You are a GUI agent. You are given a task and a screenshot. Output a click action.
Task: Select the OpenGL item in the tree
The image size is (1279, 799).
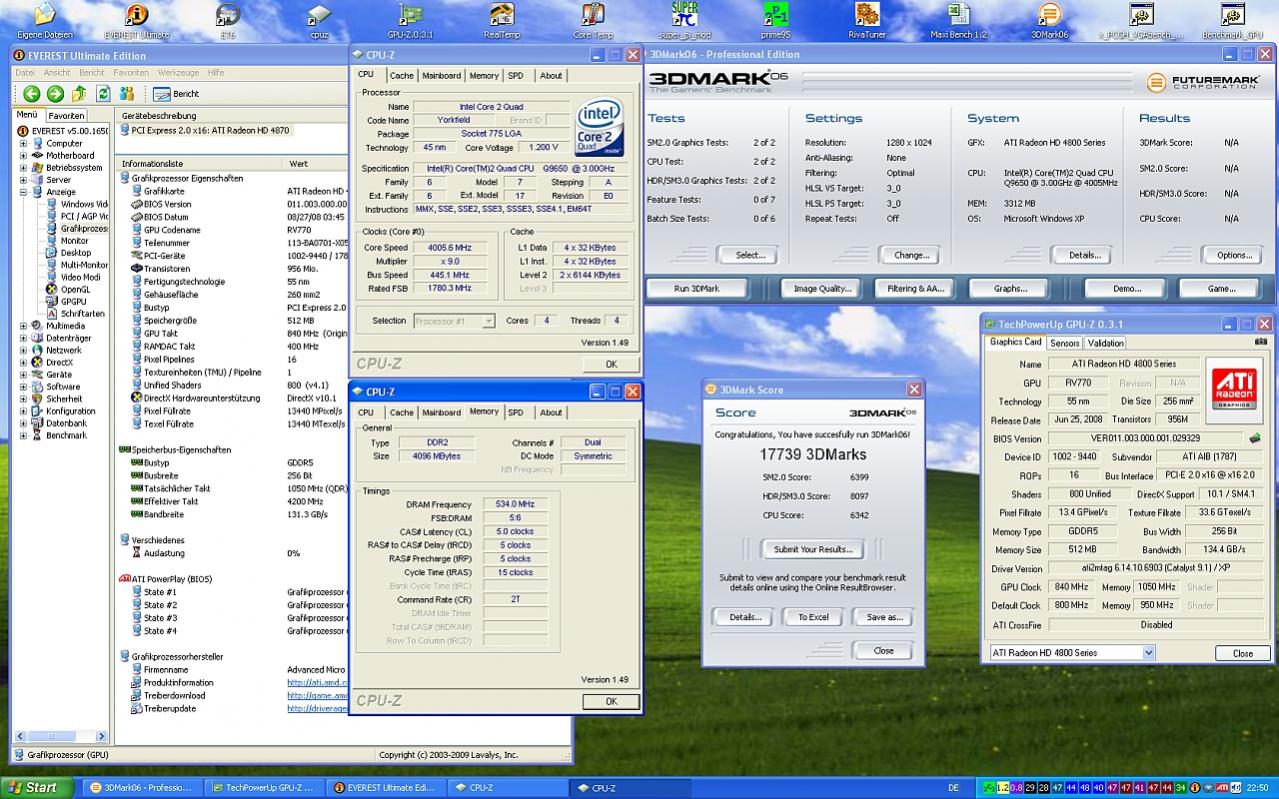pos(75,289)
